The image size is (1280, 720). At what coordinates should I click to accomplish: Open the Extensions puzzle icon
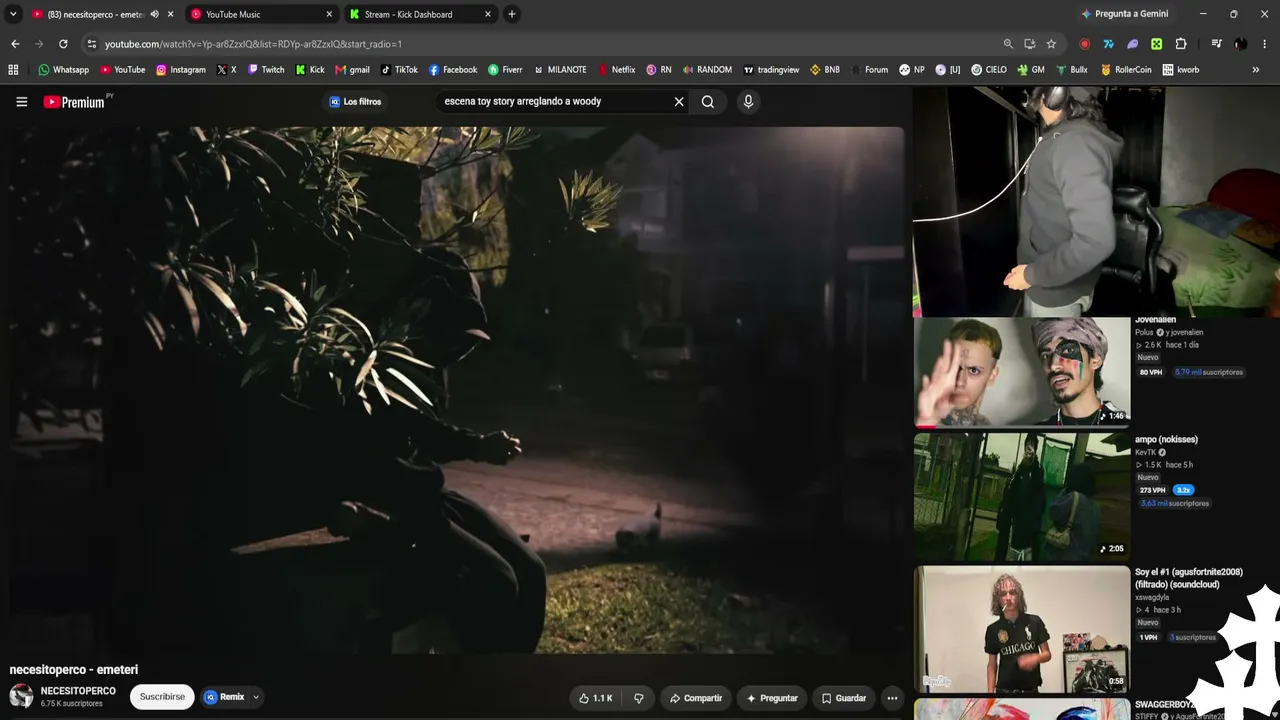(x=1181, y=44)
